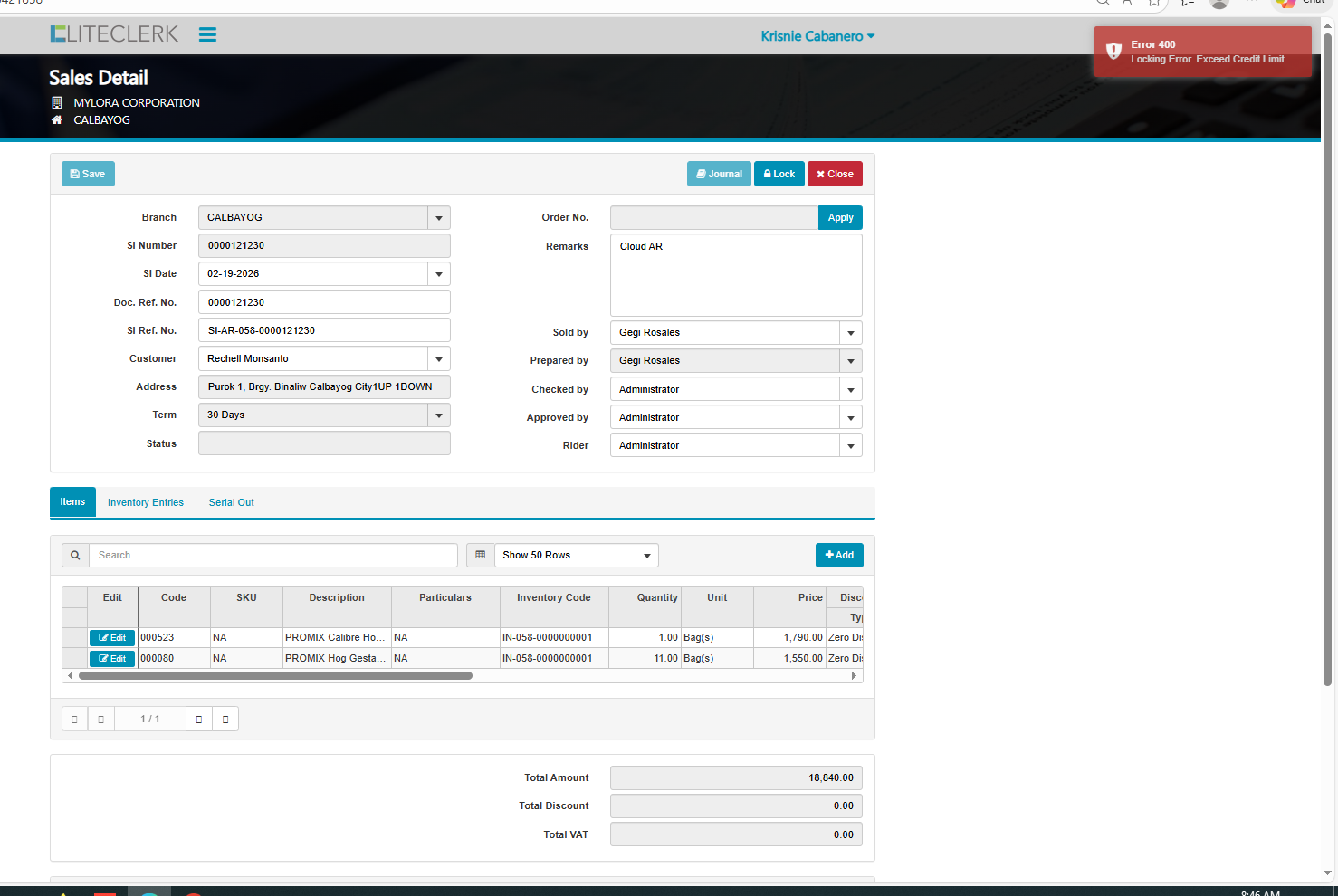Expand the Branch dropdown
The image size is (1338, 896).
439,218
